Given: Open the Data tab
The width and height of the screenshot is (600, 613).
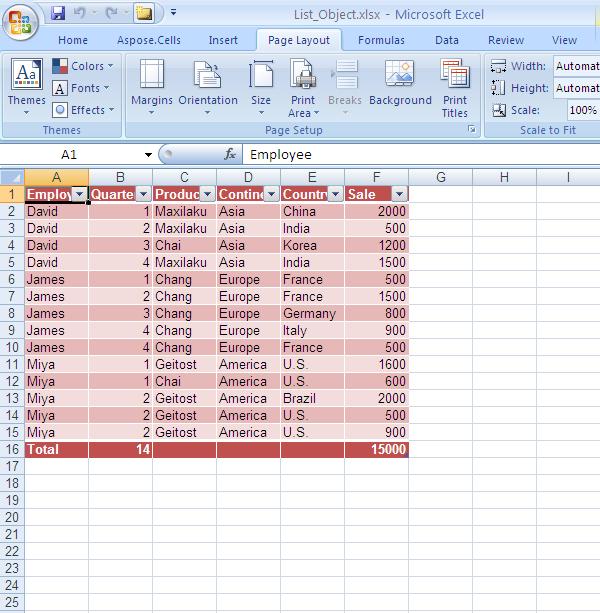Looking at the screenshot, I should pyautogui.click(x=447, y=40).
